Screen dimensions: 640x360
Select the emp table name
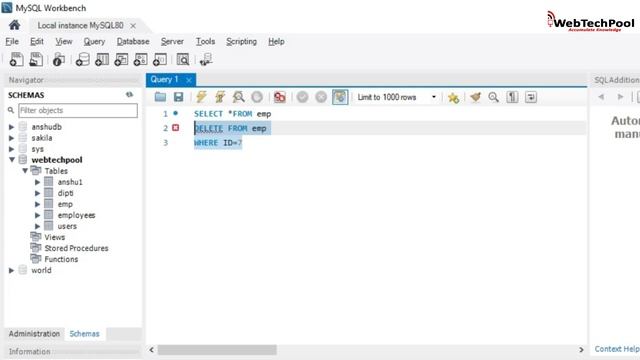(x=65, y=204)
